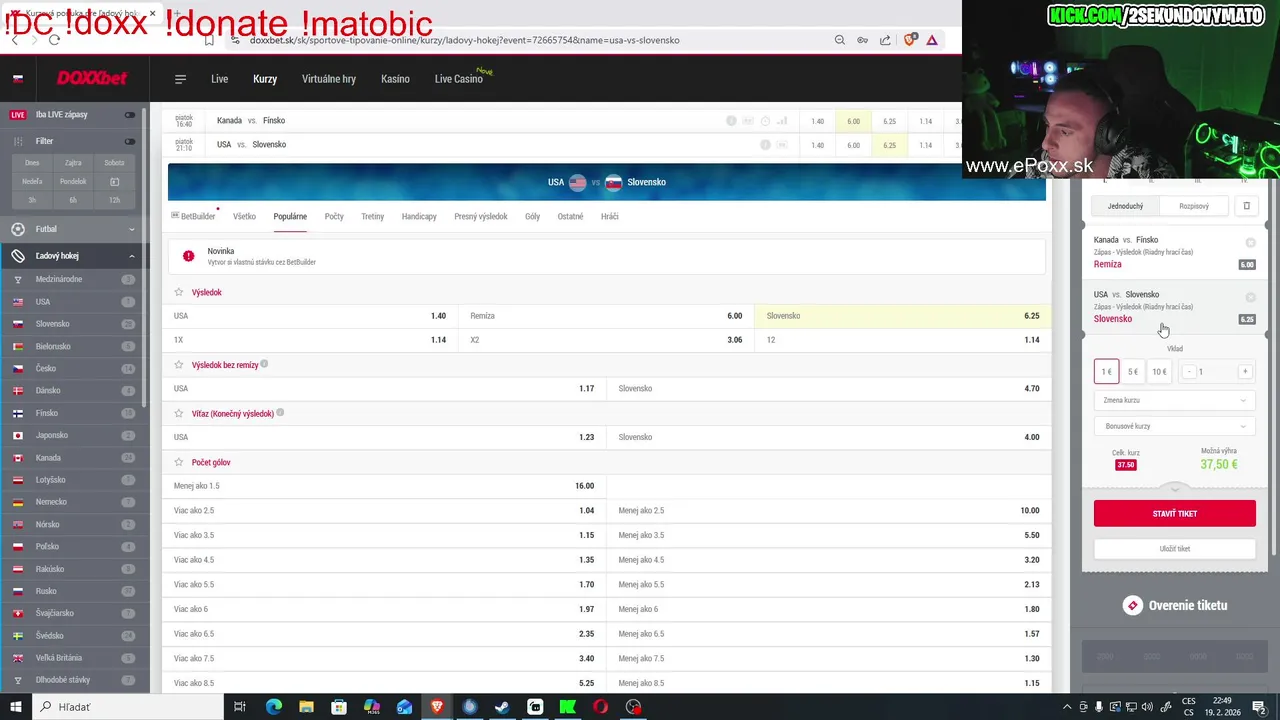
Task: Open Overenie tiketu
Action: [1175, 605]
